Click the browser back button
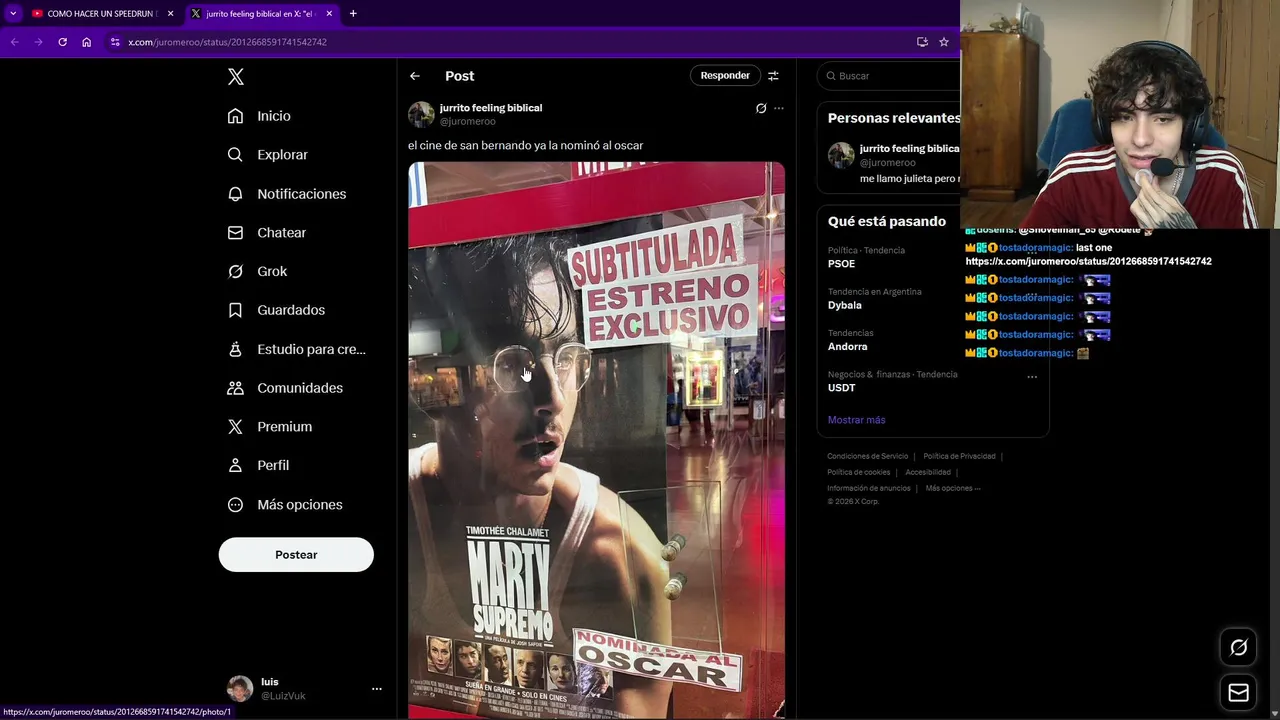The width and height of the screenshot is (1280, 720). tap(14, 42)
